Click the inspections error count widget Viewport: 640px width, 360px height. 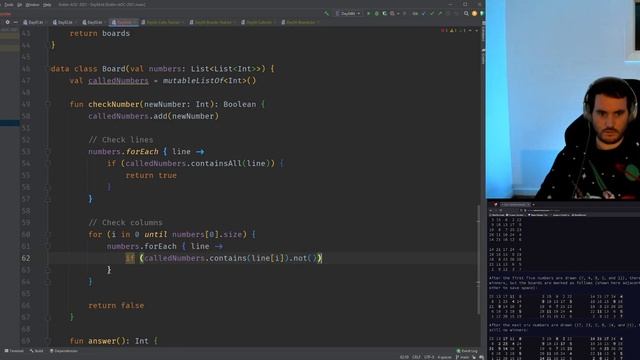pyautogui.click(x=454, y=31)
